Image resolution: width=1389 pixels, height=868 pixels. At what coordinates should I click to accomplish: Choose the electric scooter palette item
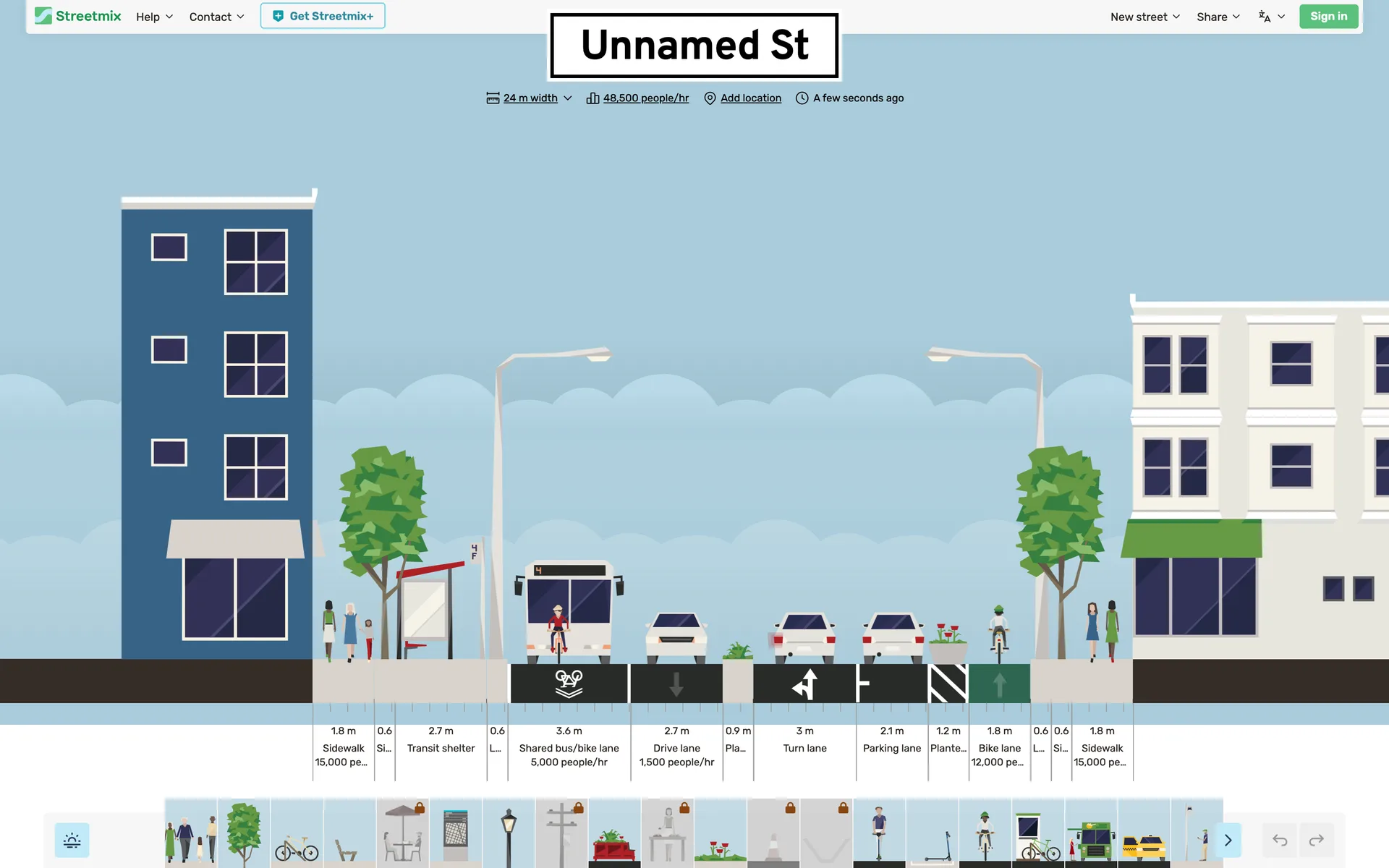(x=932, y=833)
